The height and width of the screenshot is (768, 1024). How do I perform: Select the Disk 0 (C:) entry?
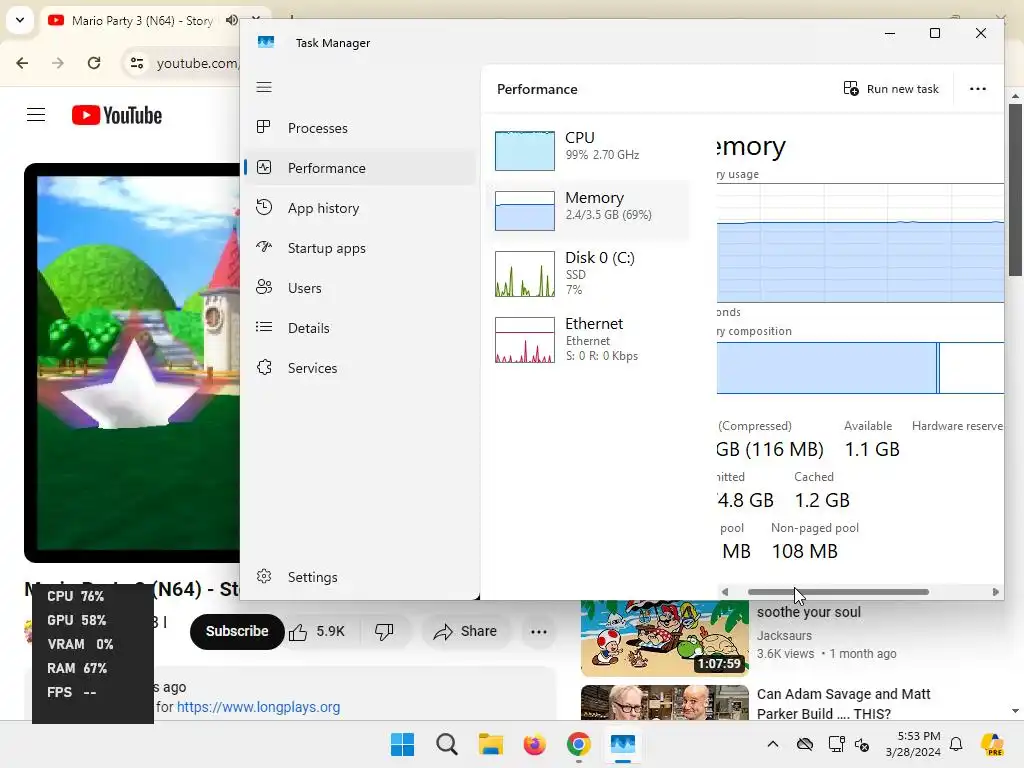pyautogui.click(x=588, y=273)
